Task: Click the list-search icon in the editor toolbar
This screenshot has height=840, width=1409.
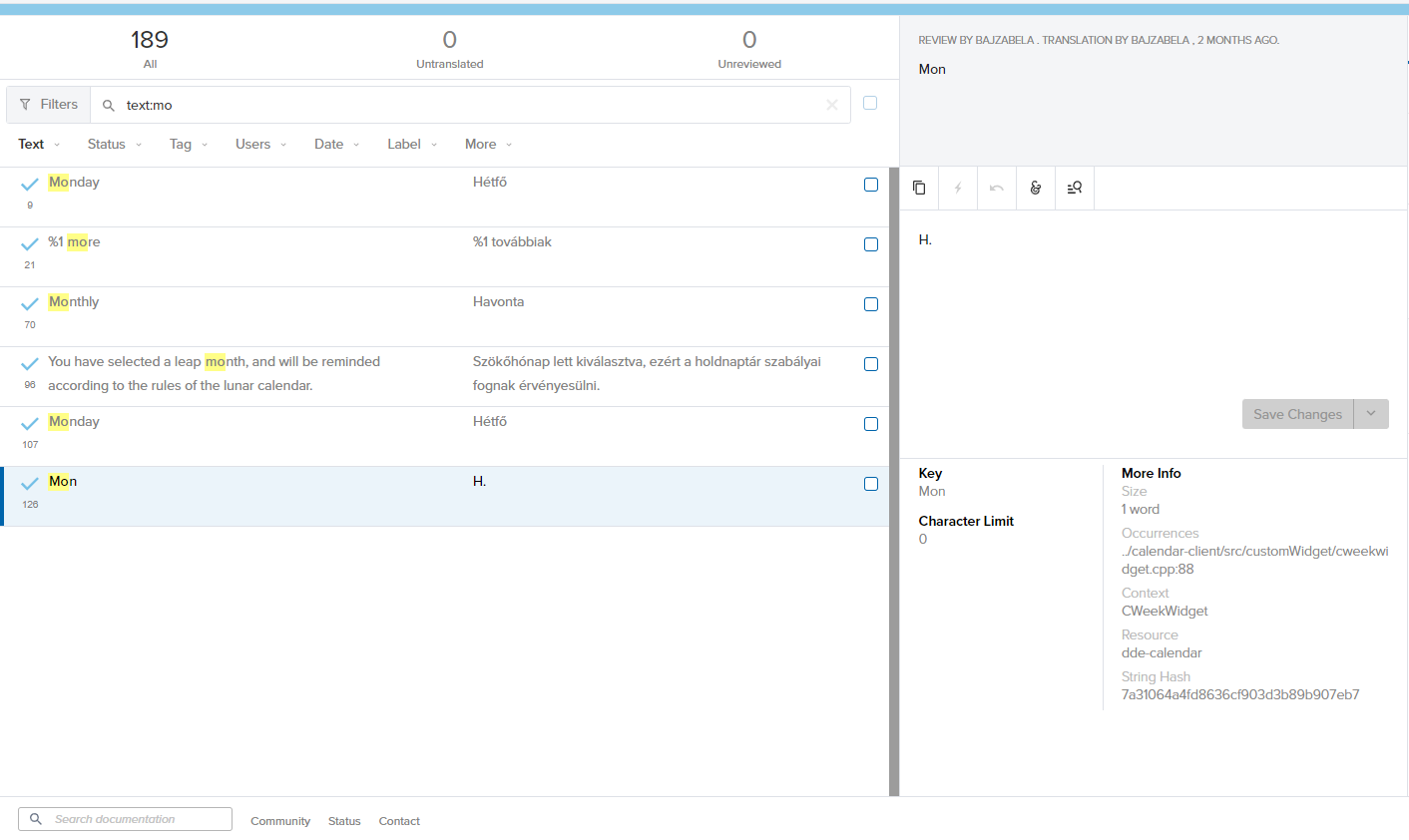Action: [1075, 188]
